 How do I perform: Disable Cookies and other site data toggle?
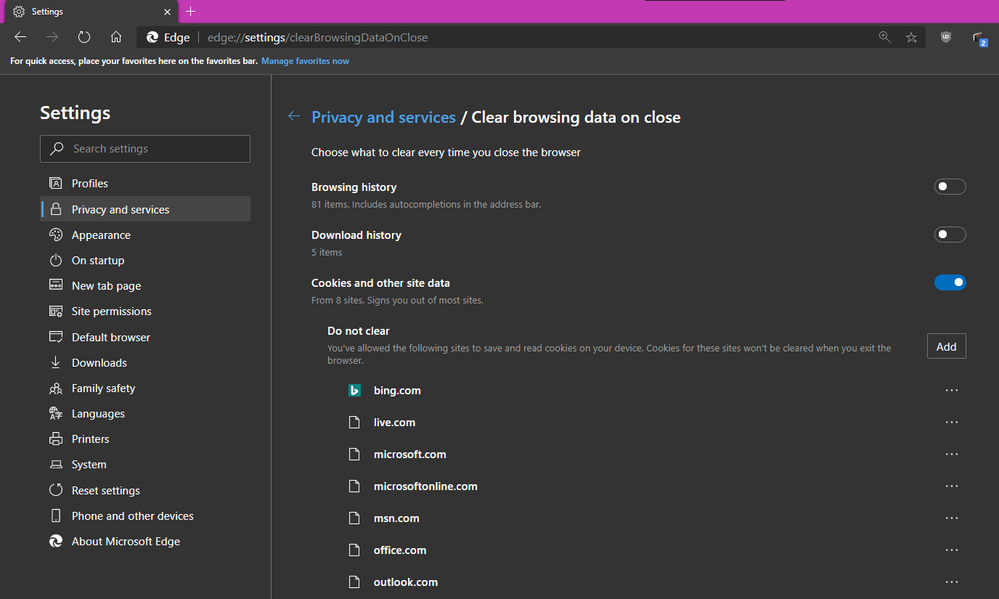coord(950,282)
